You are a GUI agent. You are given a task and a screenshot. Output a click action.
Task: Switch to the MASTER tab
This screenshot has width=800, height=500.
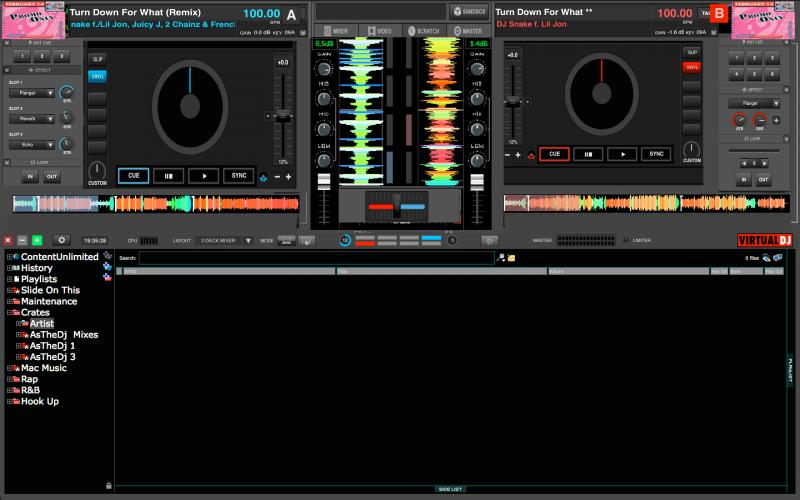click(468, 31)
